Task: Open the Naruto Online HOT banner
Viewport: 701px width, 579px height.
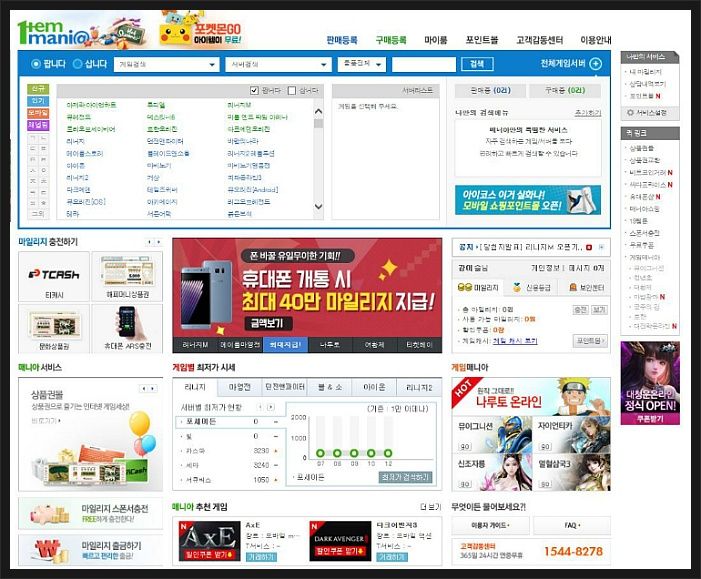Action: pos(531,397)
